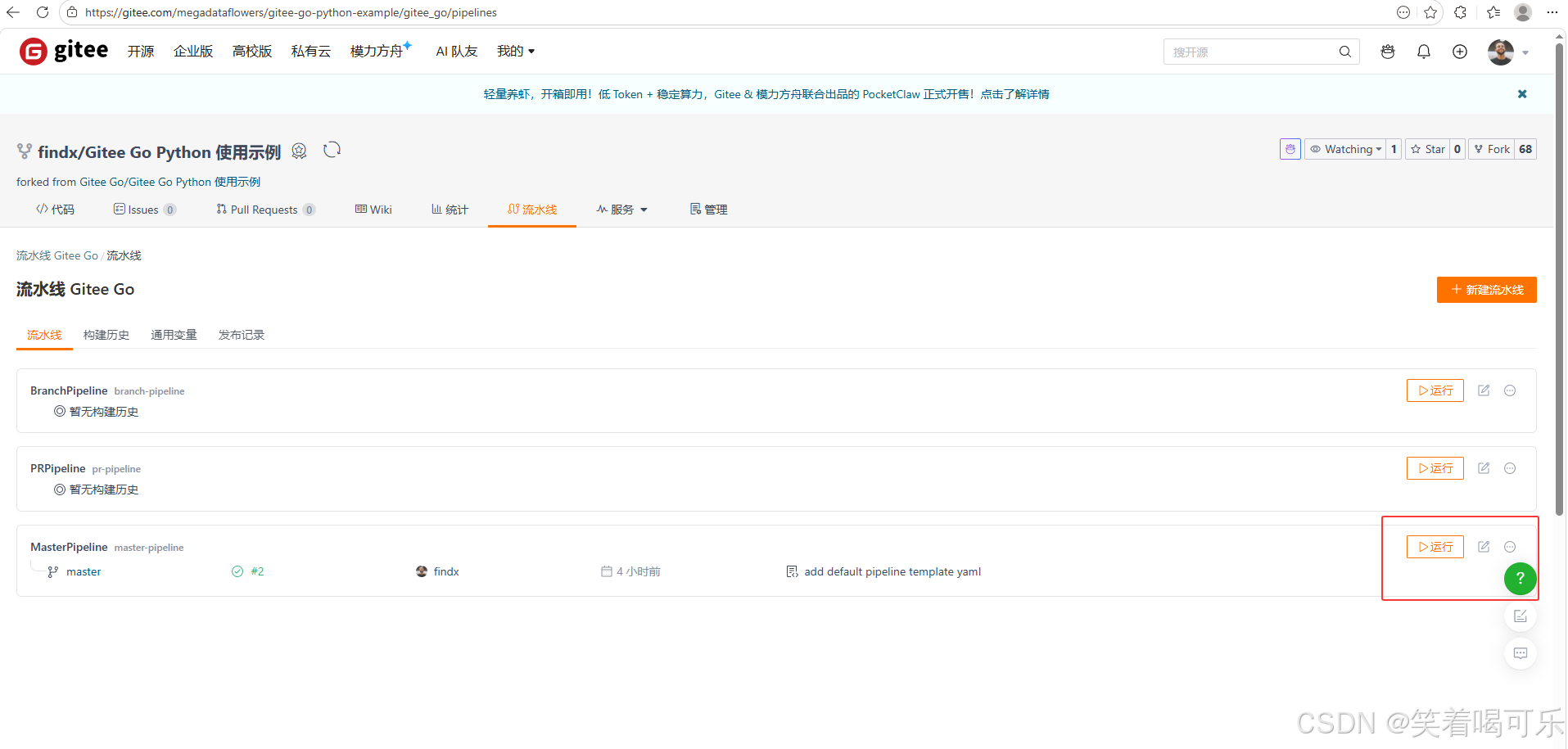
Task: Open the 我的 dropdown menu
Action: coord(516,51)
